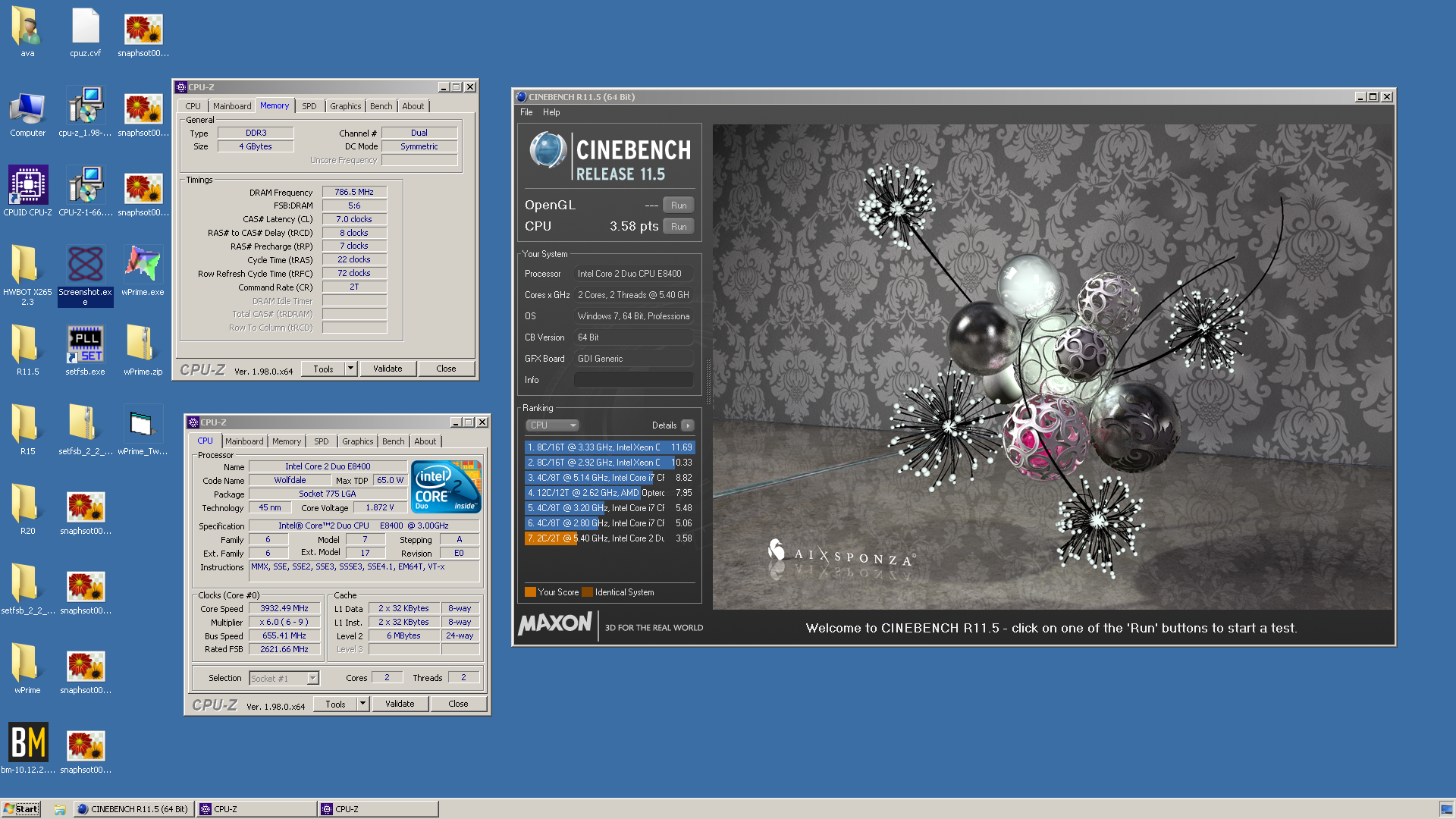Select ranking row 4 AMD Opteron 7.95
Viewport: 1456px width, 819px height.
610,493
